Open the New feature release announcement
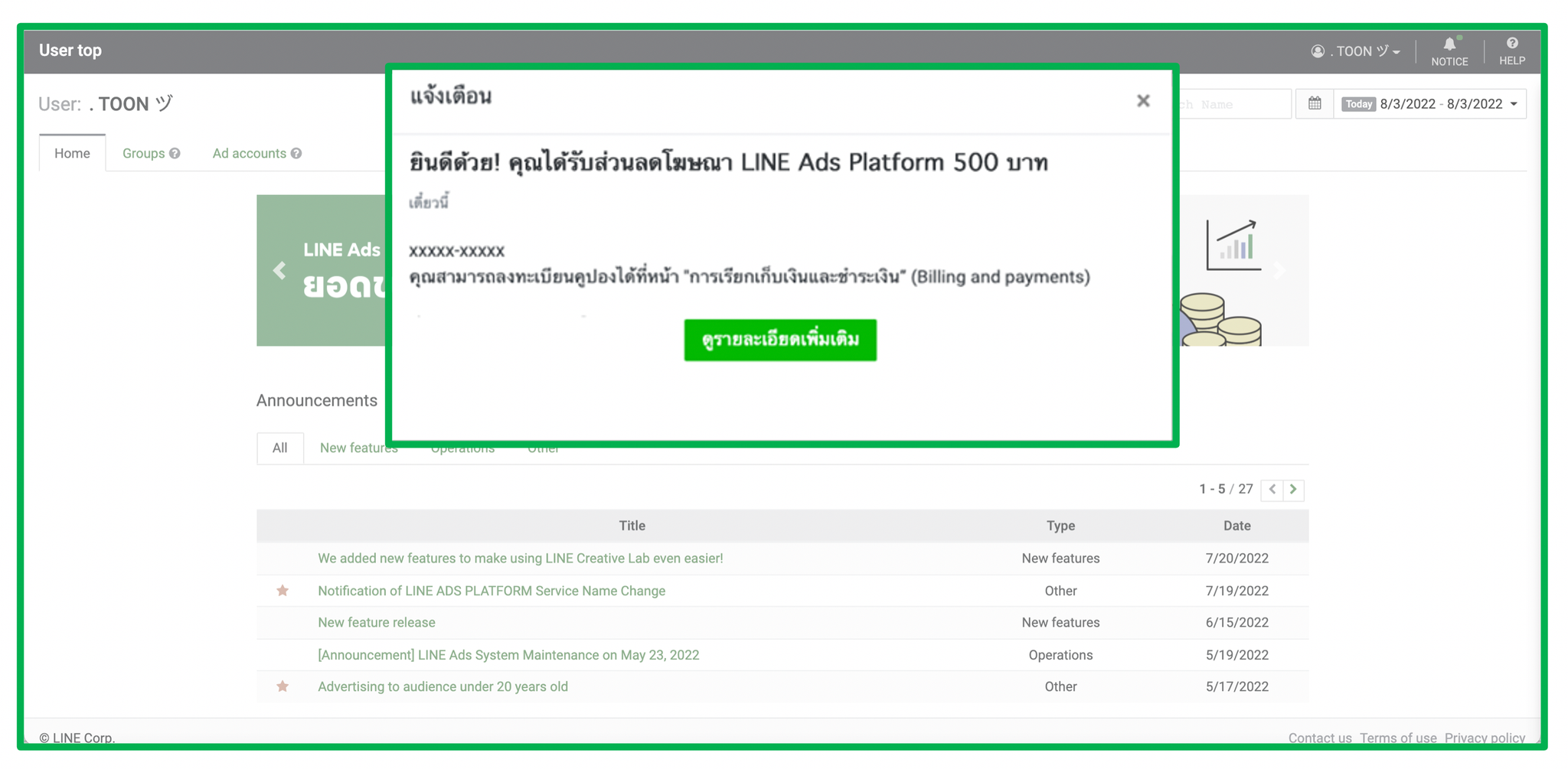The width and height of the screenshot is (1568, 769). point(376,623)
